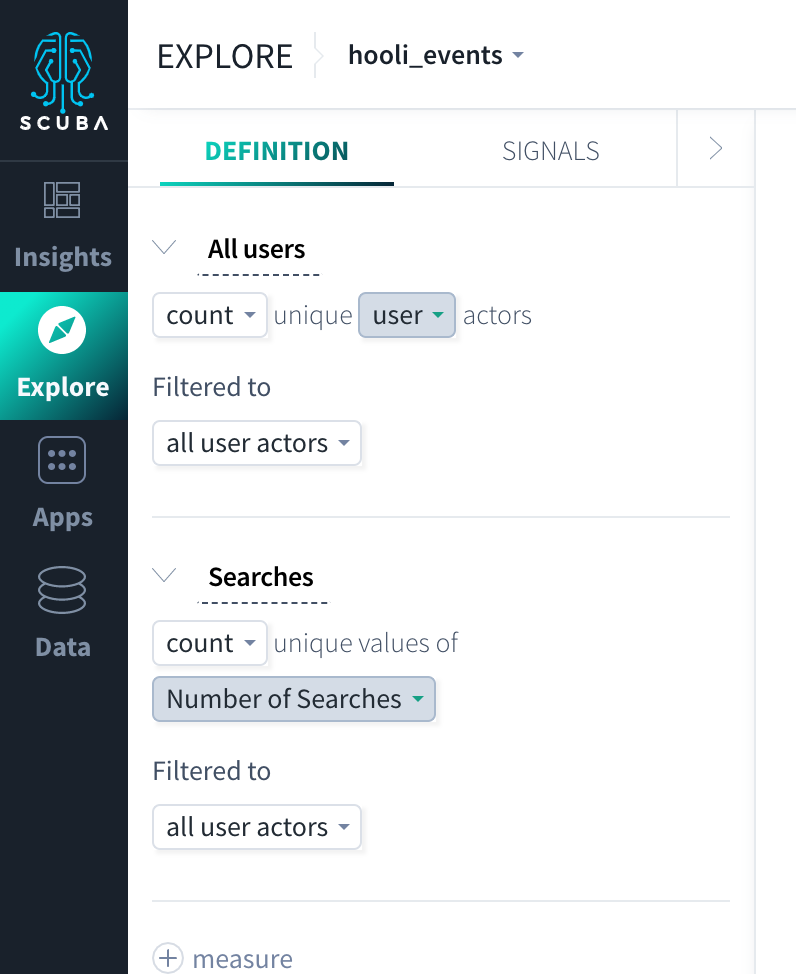
Task: Open the user actor dropdown
Action: [407, 315]
